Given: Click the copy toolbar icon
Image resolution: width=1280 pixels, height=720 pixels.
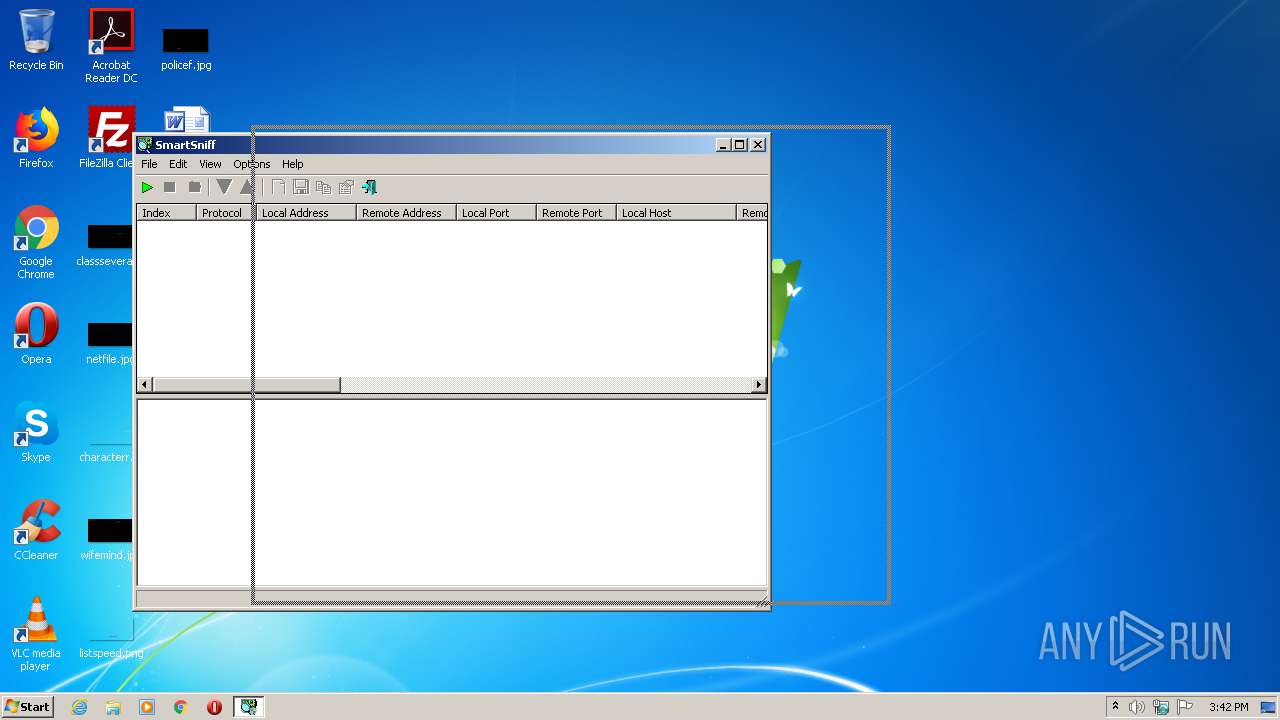Looking at the screenshot, I should pos(323,187).
